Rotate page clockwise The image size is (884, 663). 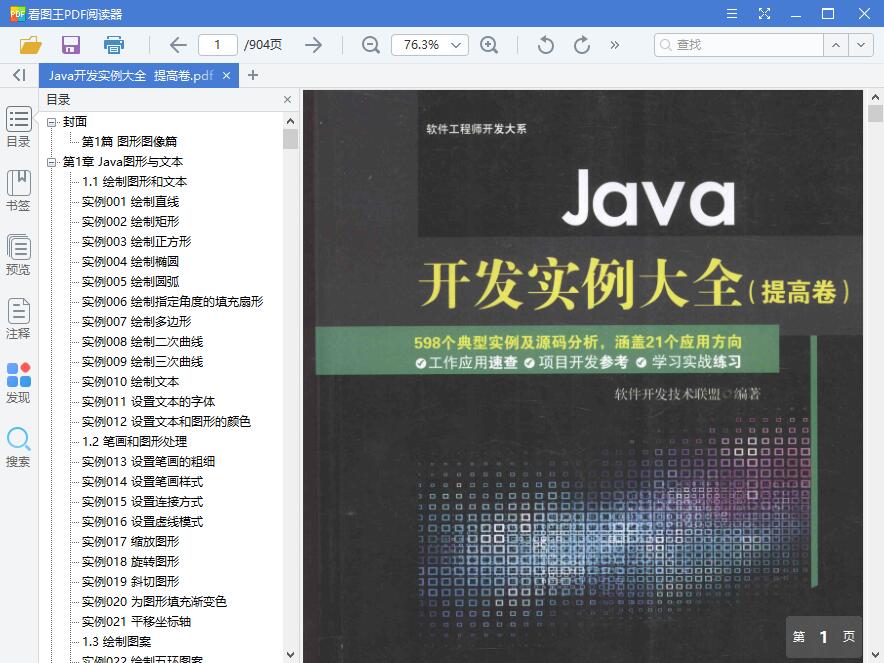point(582,45)
